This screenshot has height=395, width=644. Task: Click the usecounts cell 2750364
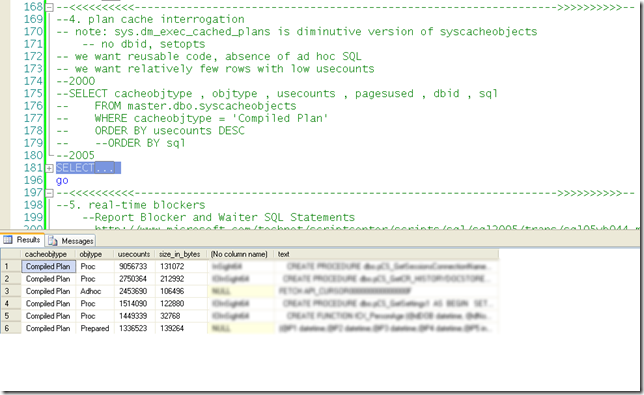(133, 279)
